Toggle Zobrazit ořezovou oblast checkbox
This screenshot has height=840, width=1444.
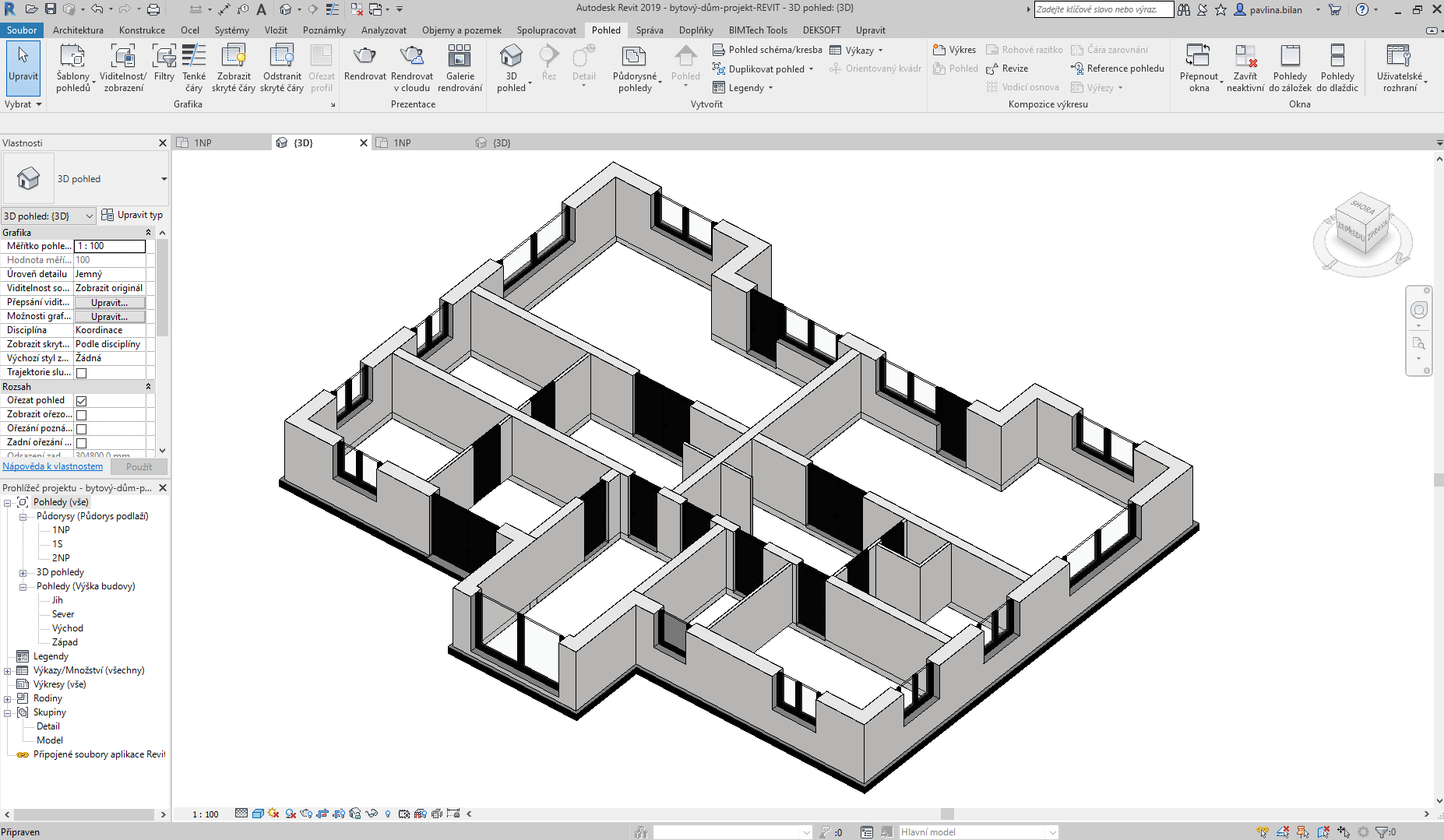point(81,415)
